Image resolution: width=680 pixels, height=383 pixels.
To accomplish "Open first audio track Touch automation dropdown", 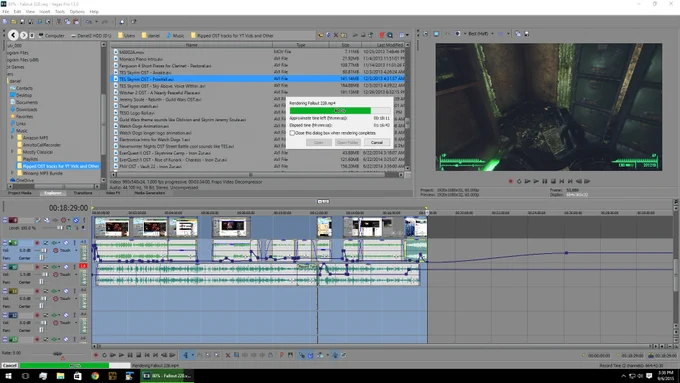I will point(76,250).
